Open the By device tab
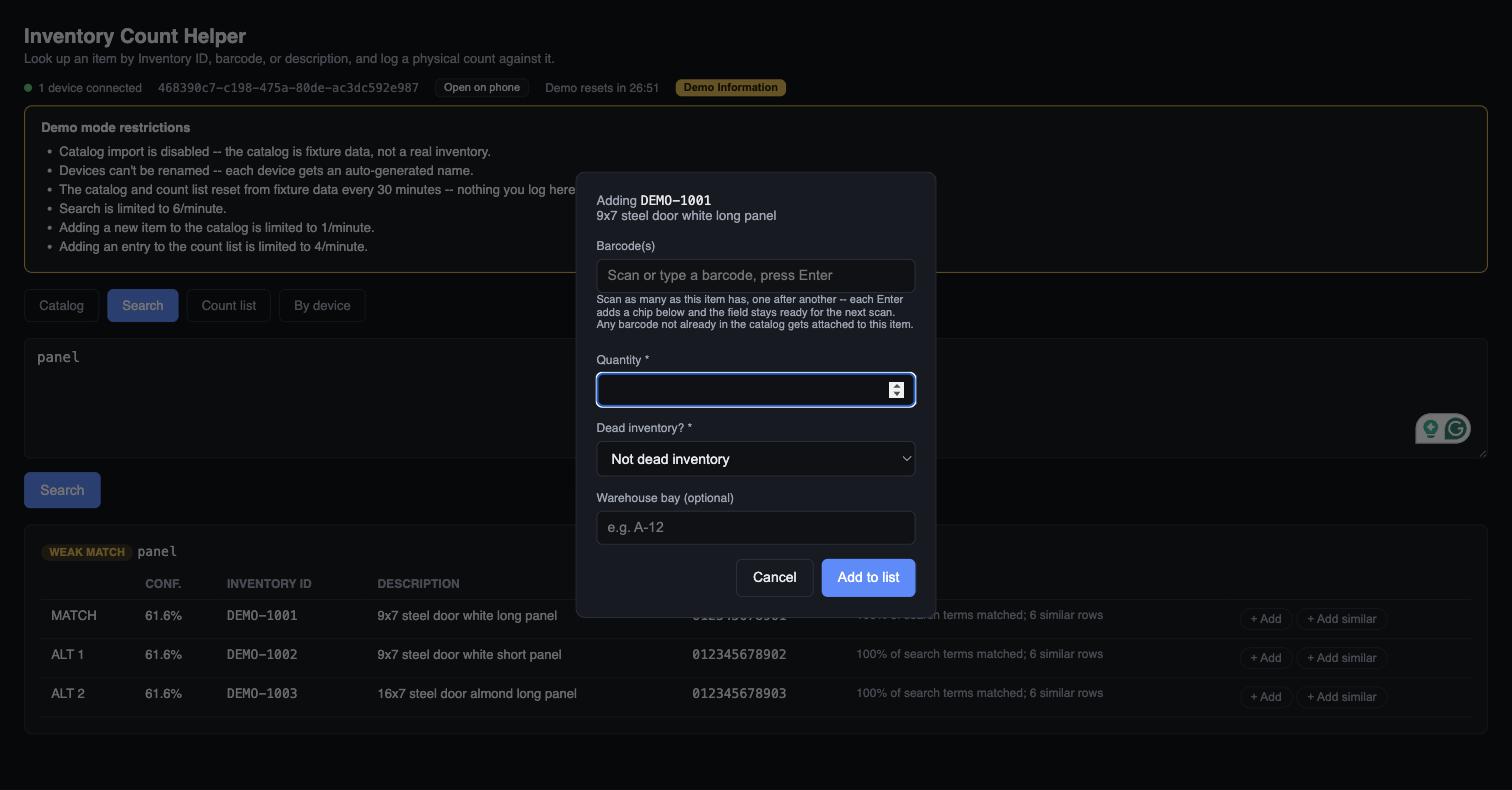Viewport: 1512px width, 790px height. [322, 306]
